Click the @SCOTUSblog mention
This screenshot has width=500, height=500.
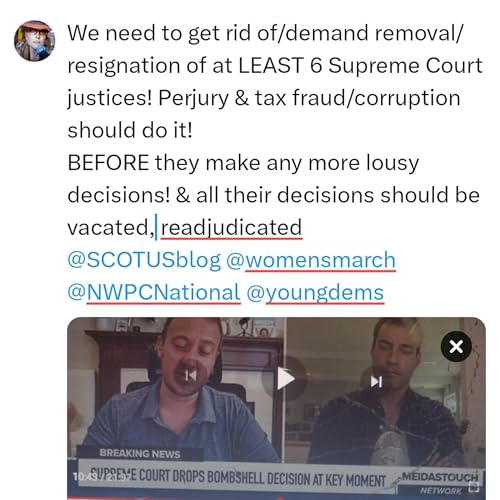[x=144, y=260]
